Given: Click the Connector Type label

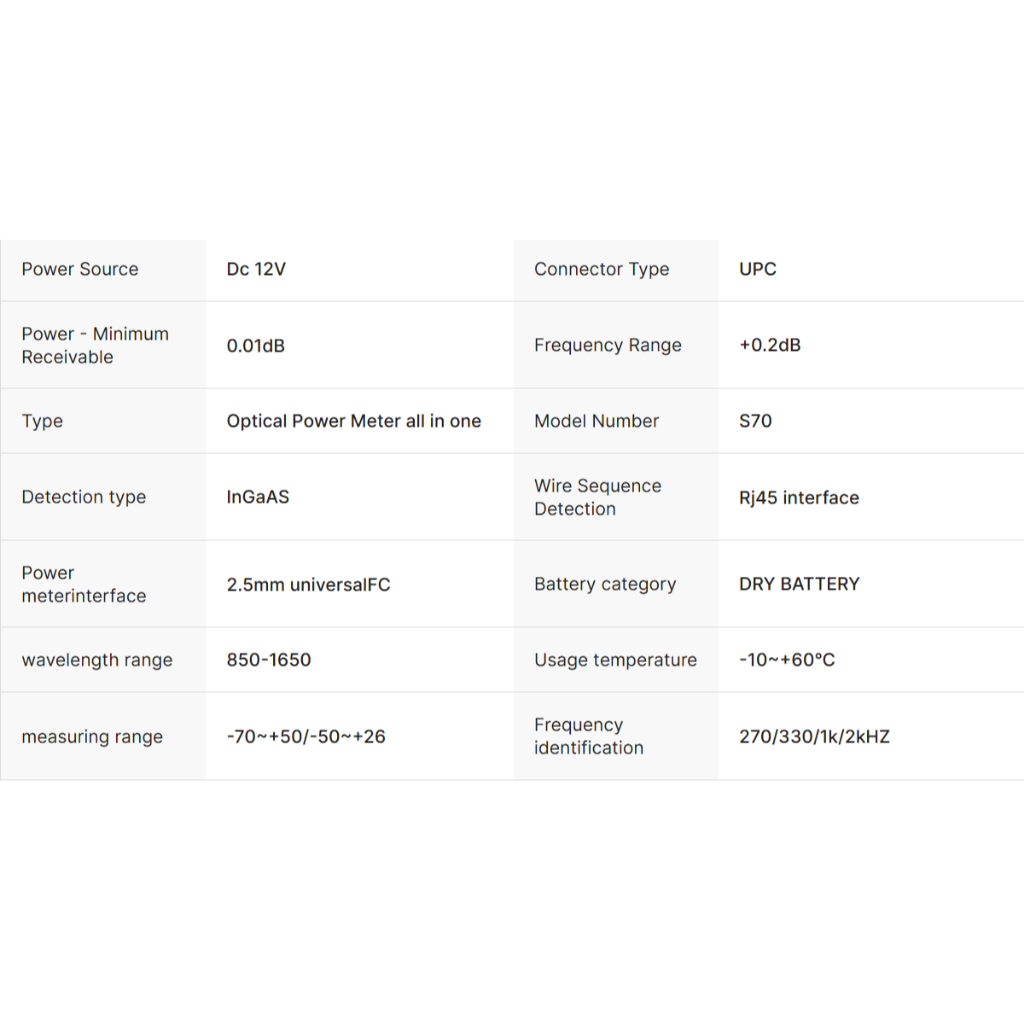Looking at the screenshot, I should [601, 269].
